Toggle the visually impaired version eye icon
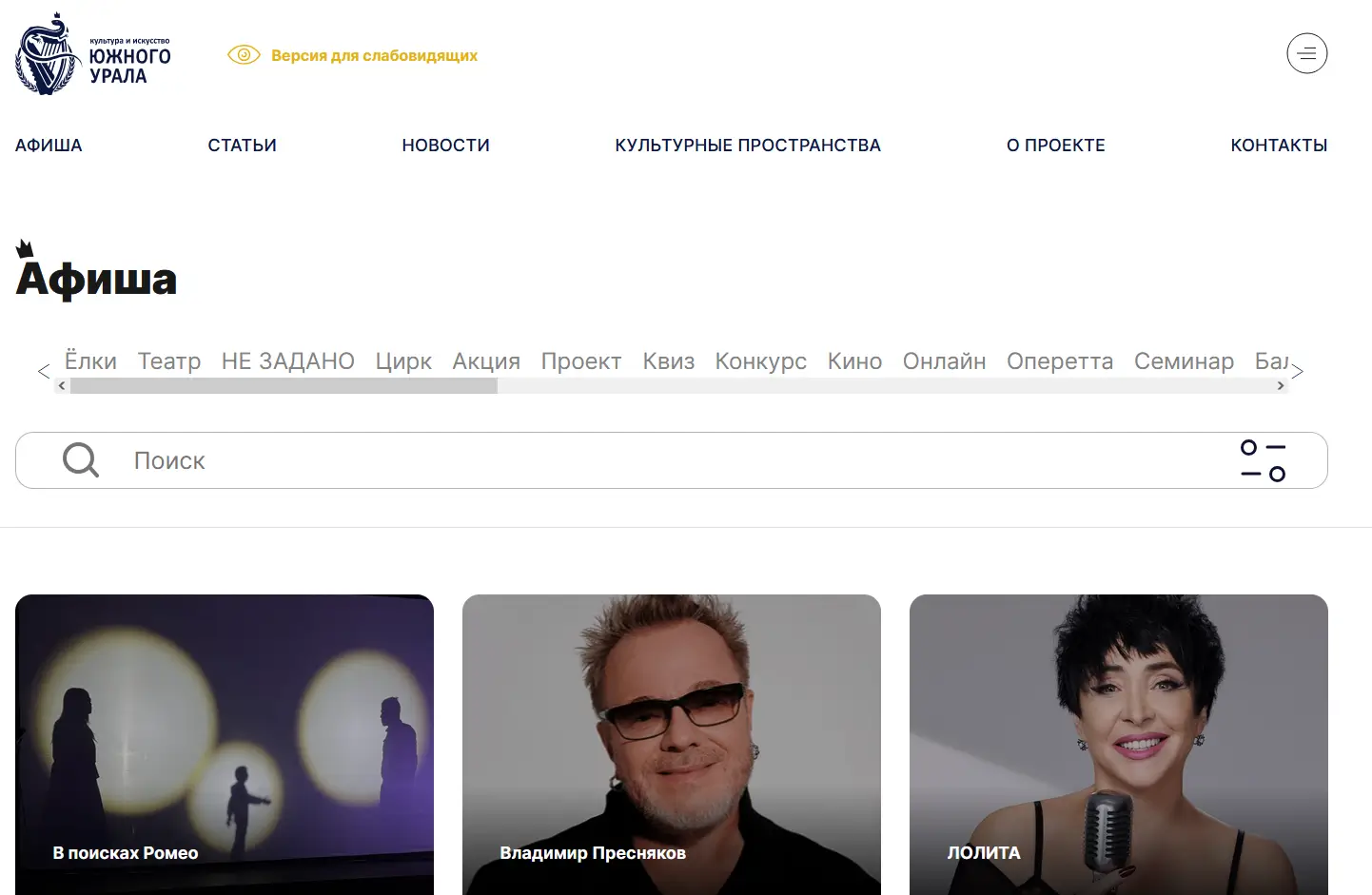 (244, 55)
